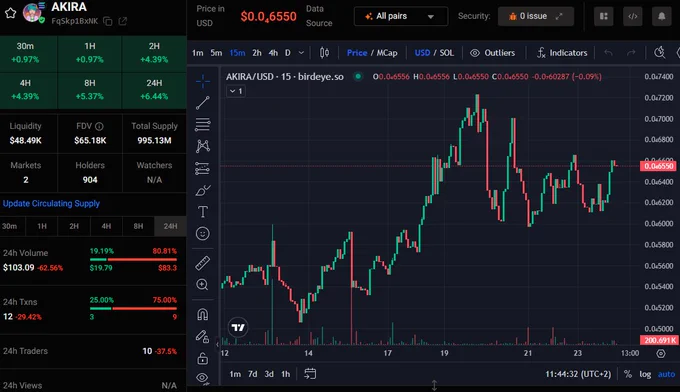Open the embed code icon
The width and height of the screenshot is (680, 392).
[633, 16]
